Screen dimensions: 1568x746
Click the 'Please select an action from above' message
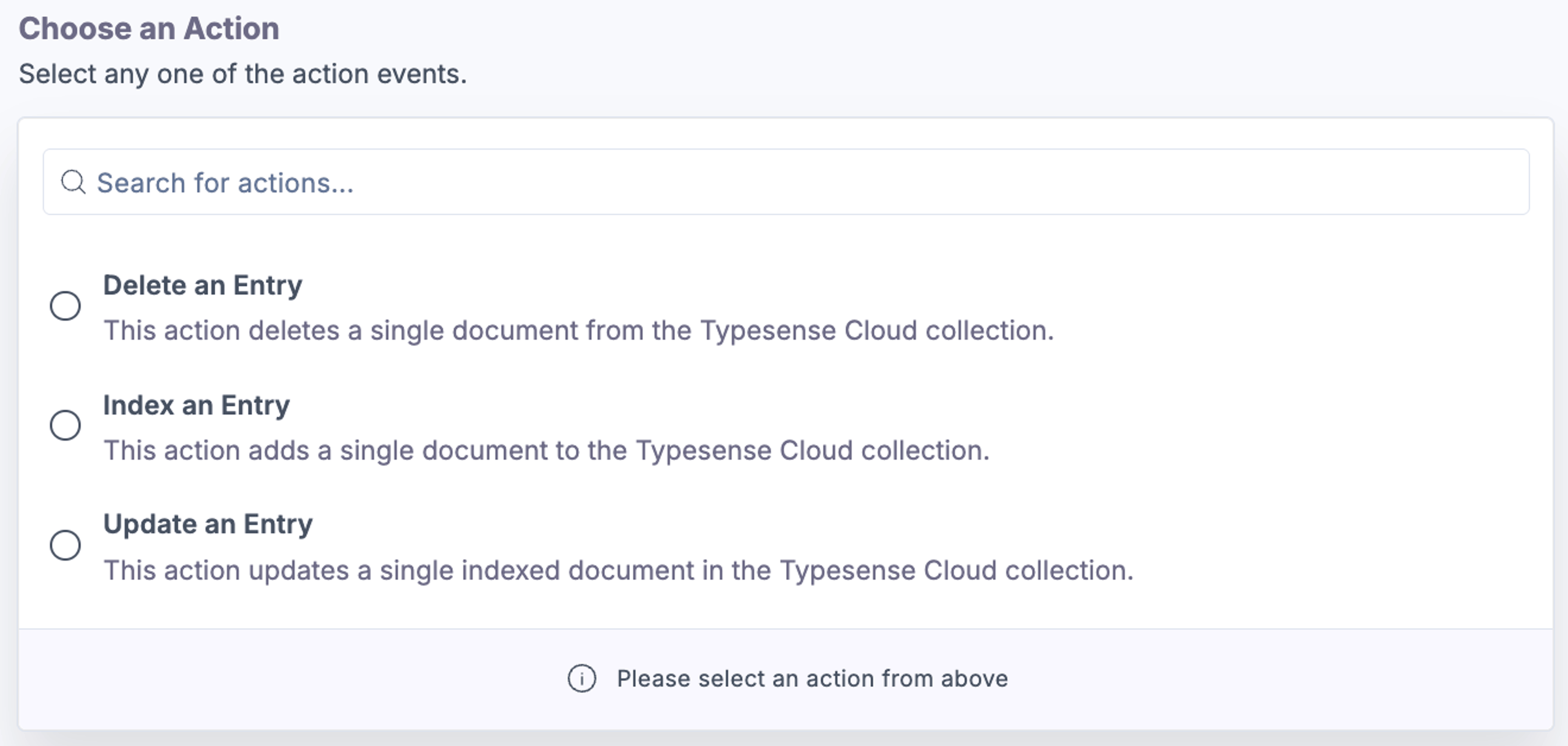pos(813,679)
